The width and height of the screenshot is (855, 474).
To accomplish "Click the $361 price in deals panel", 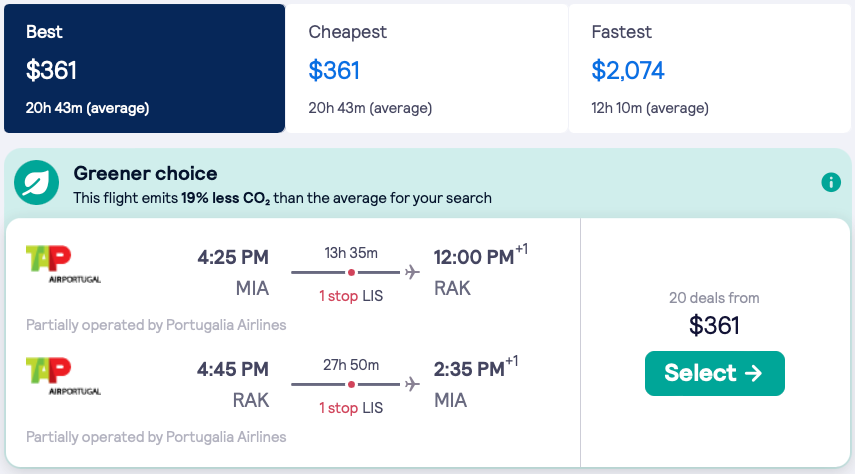I will click(714, 325).
